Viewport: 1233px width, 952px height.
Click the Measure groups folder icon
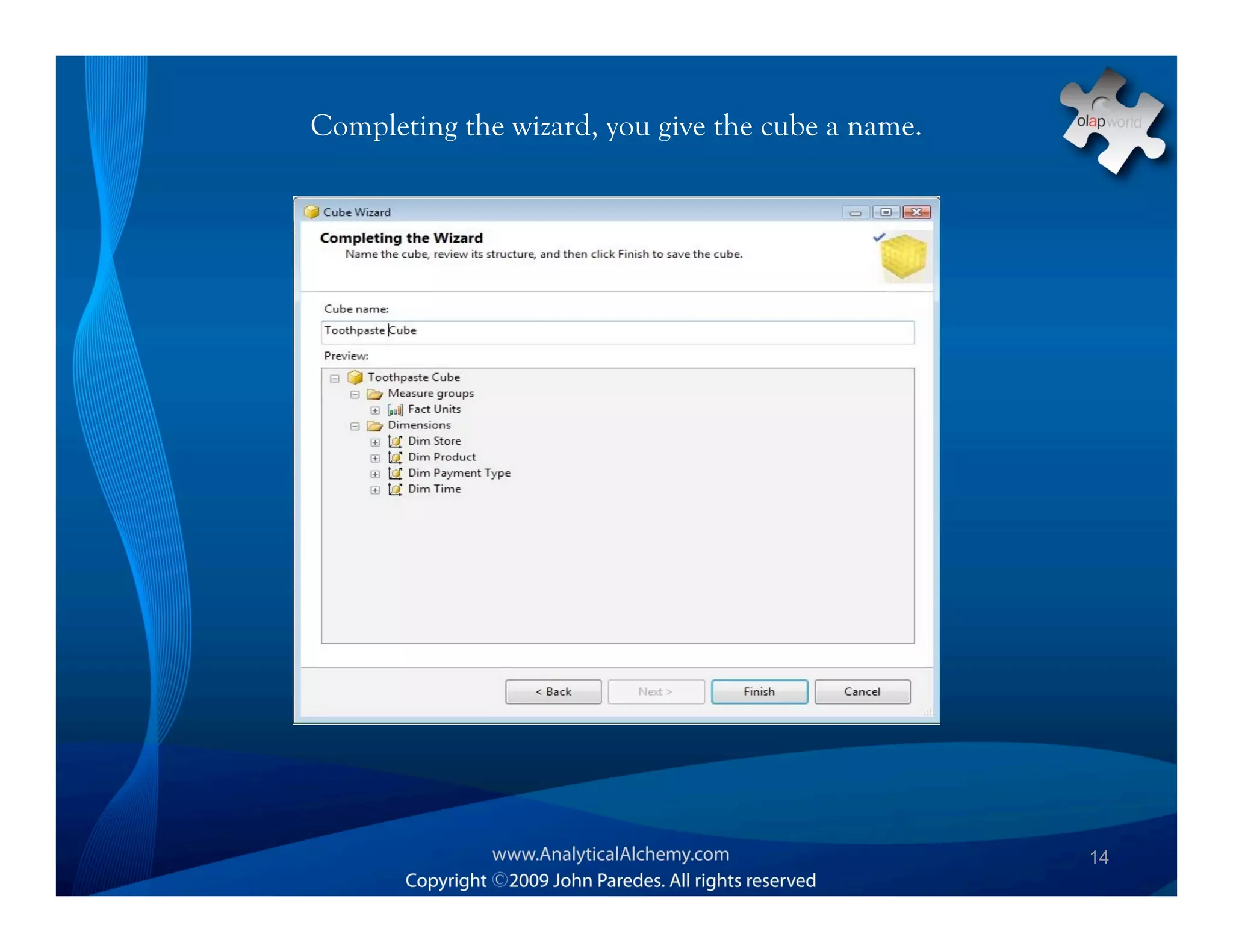[x=375, y=394]
